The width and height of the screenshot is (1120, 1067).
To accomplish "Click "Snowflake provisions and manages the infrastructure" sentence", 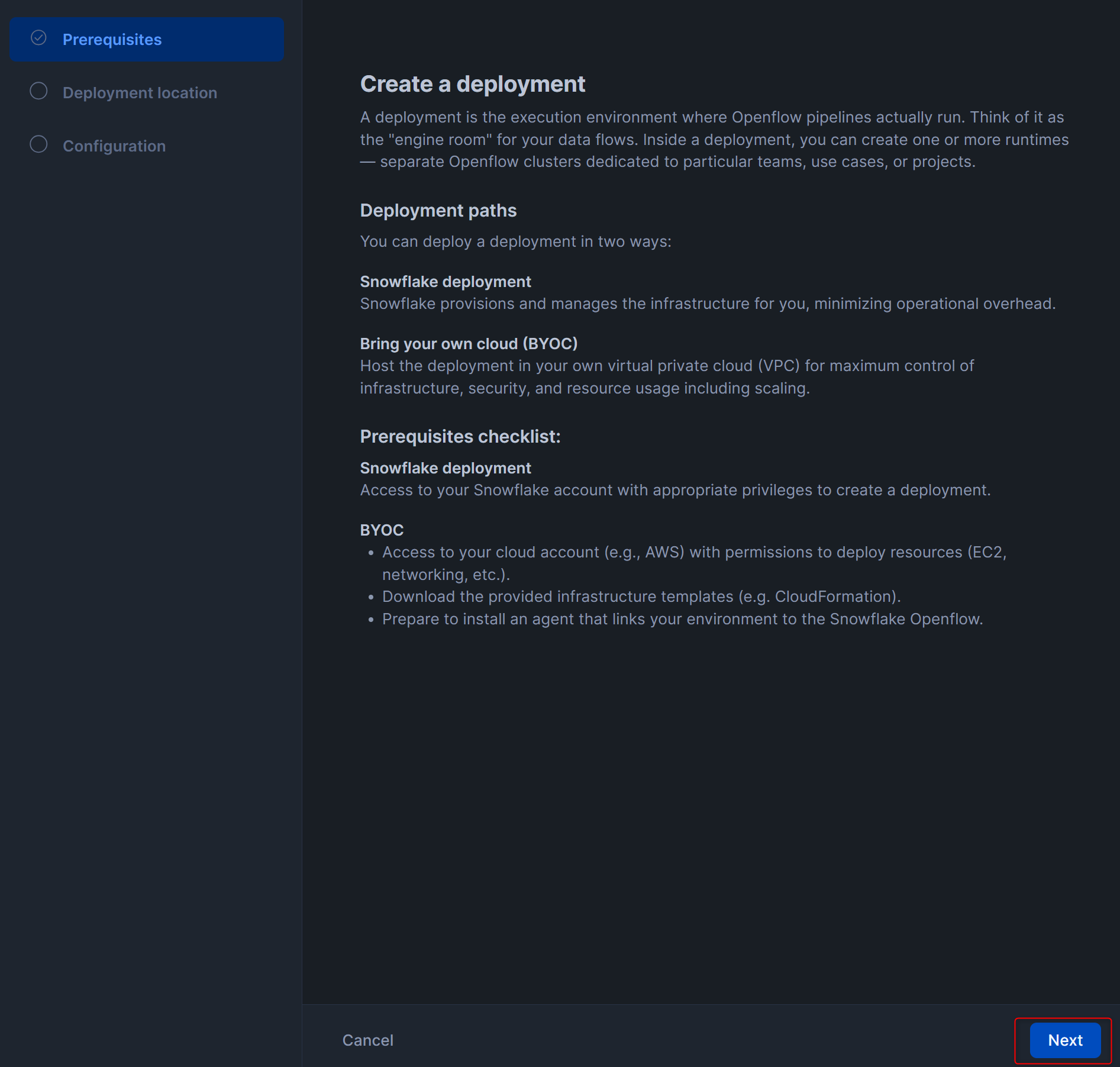I will point(708,304).
